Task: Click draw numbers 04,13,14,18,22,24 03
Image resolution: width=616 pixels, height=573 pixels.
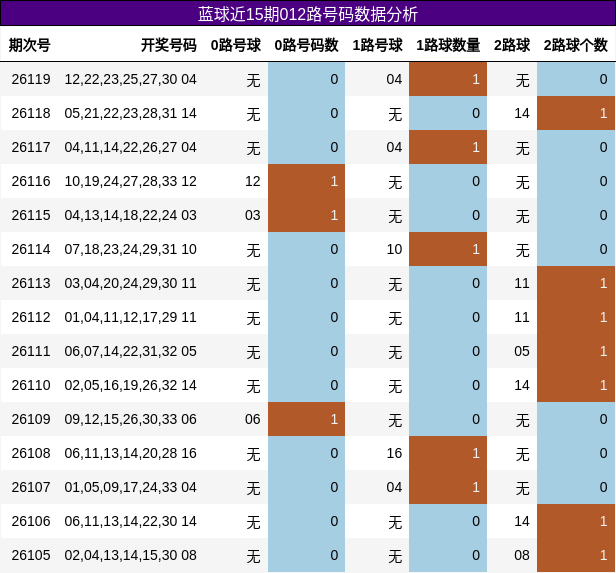Action: tap(130, 215)
